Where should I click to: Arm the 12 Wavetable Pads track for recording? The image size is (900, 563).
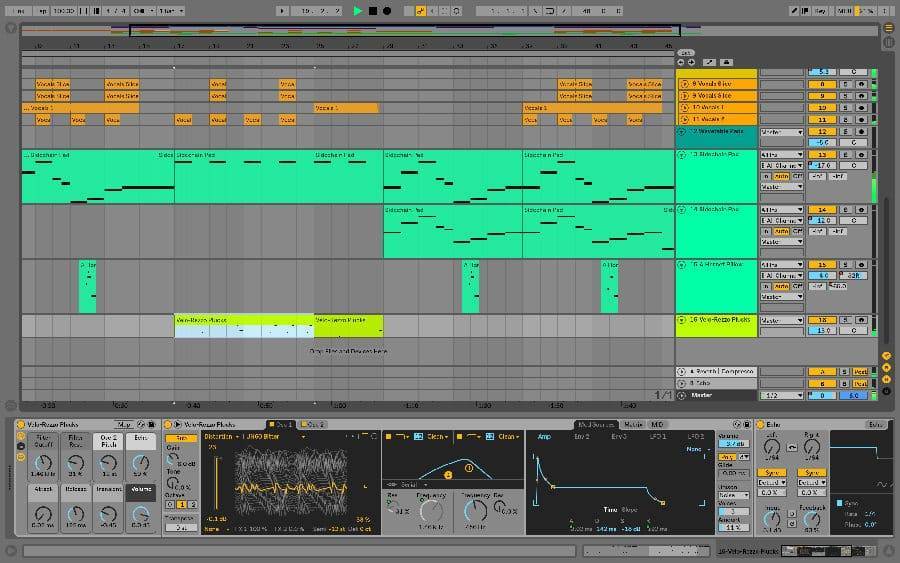861,131
